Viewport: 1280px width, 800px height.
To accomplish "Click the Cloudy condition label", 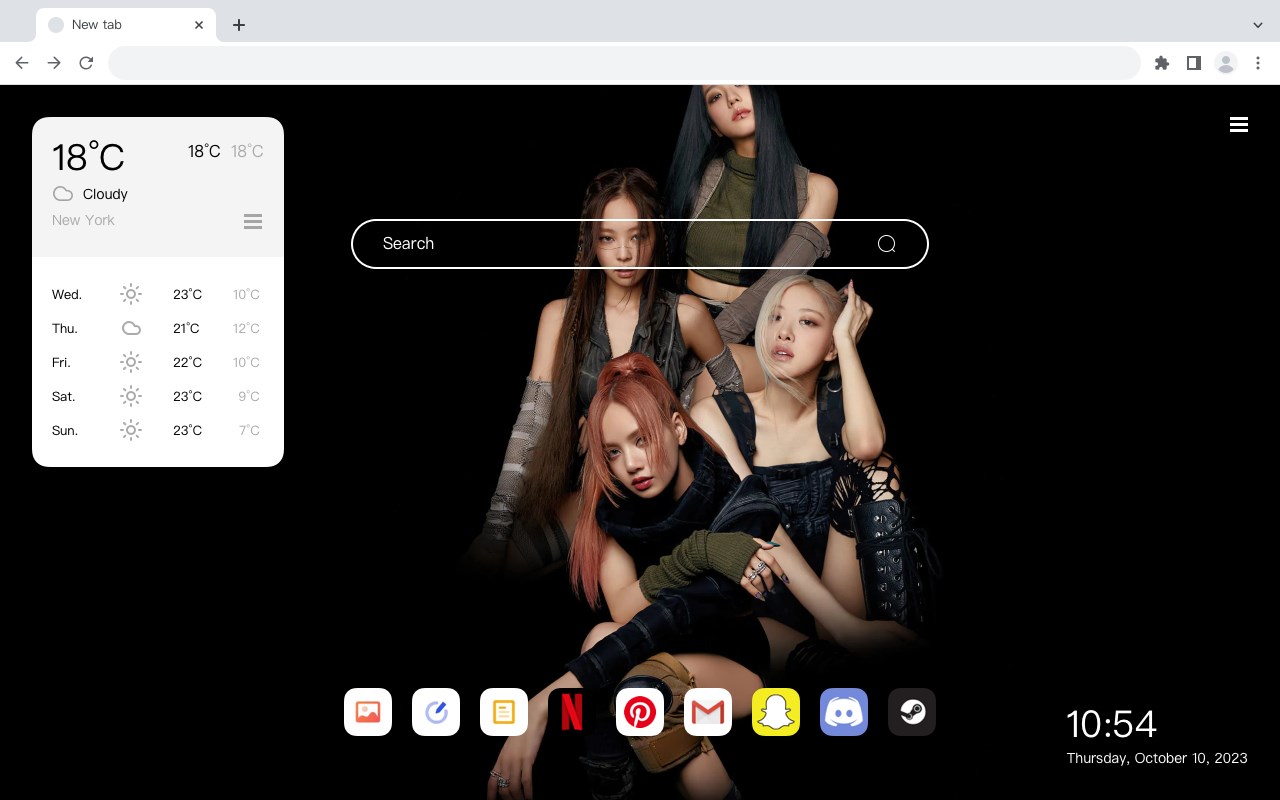I will pos(105,194).
